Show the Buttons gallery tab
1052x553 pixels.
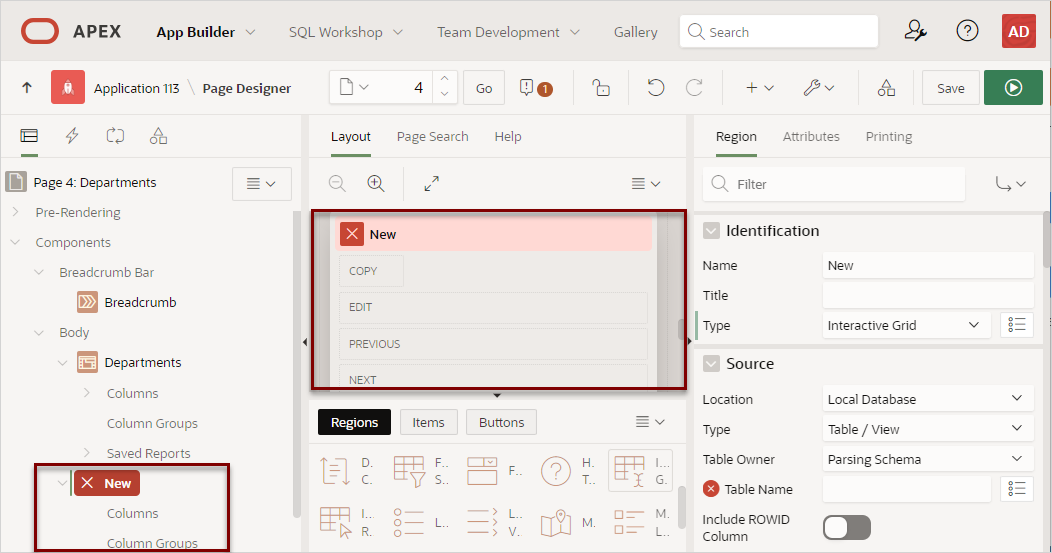[501, 422]
